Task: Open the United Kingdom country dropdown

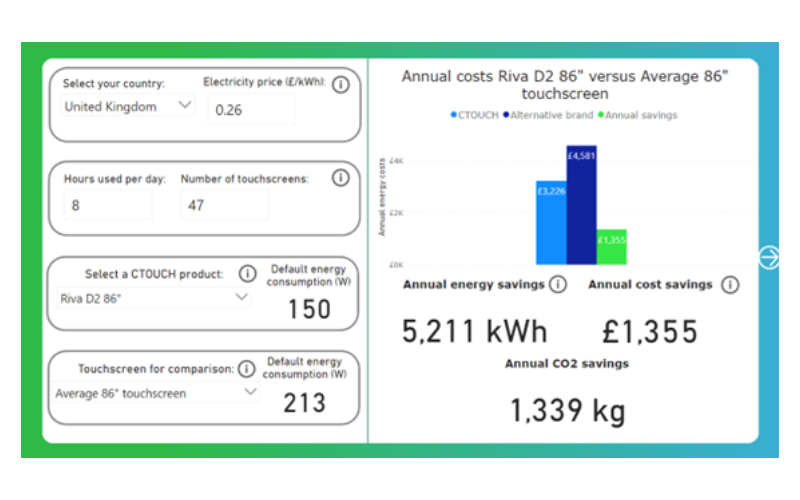Action: [128, 106]
